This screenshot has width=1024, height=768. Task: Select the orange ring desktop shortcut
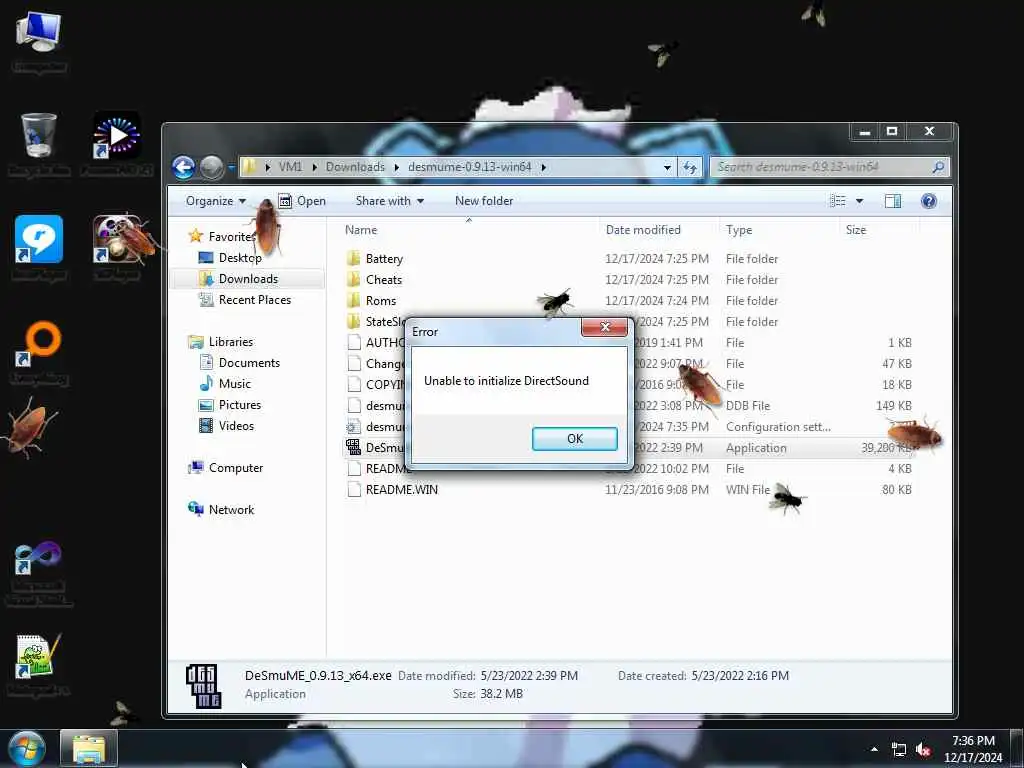[39, 351]
